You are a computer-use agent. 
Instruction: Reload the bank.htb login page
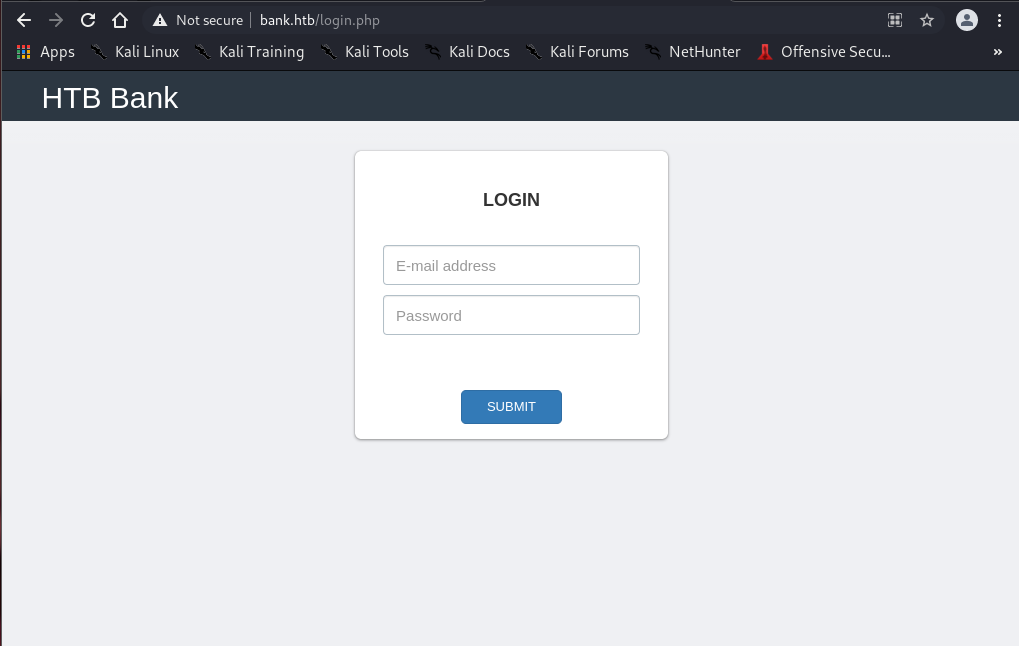click(x=88, y=20)
